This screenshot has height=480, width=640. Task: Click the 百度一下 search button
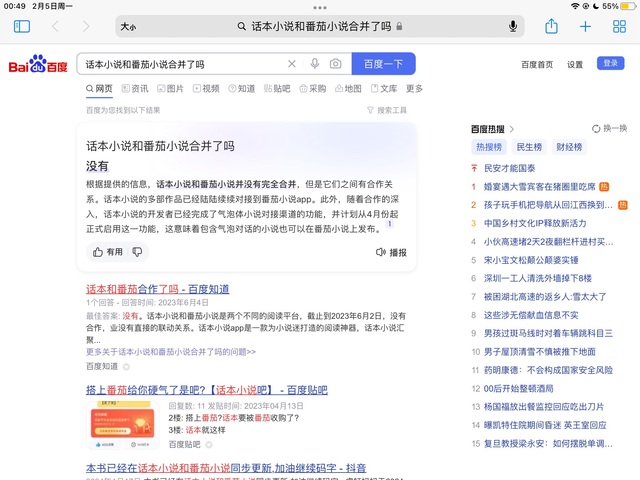tap(383, 64)
